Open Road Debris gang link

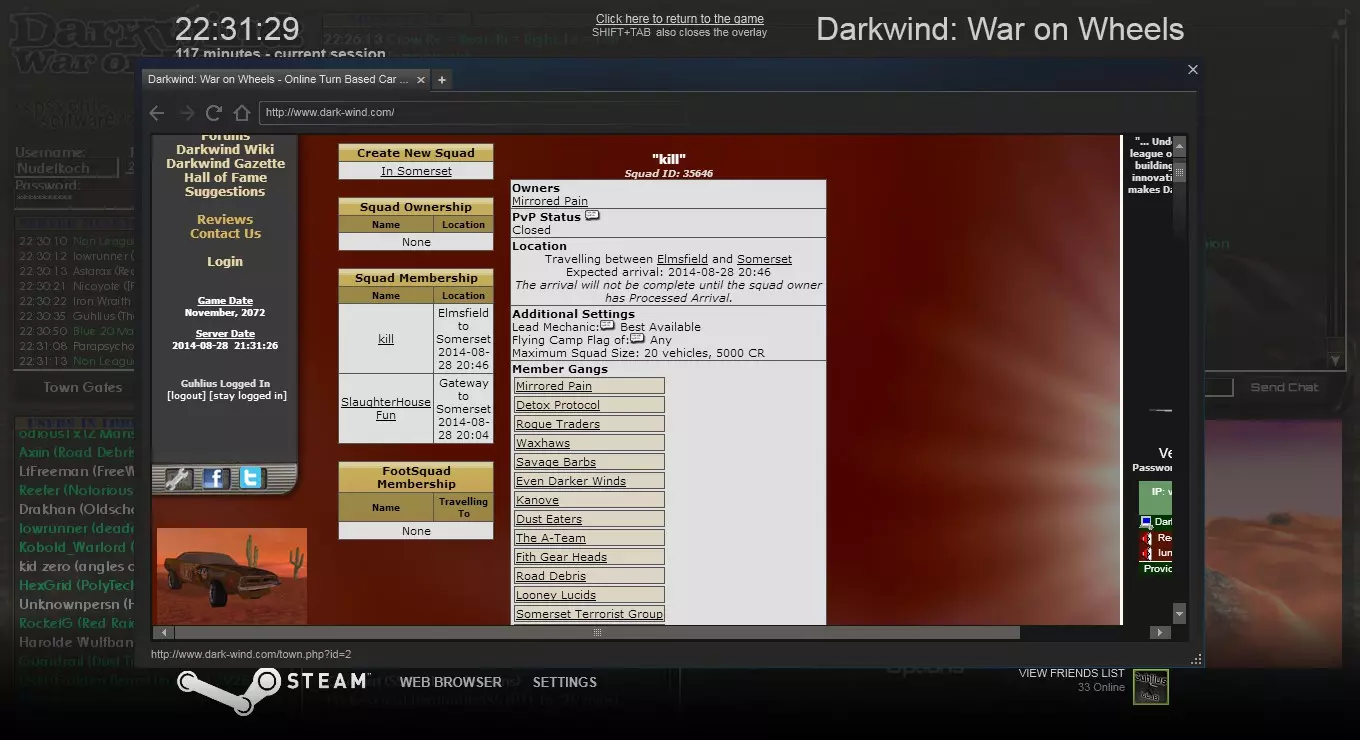pos(551,576)
